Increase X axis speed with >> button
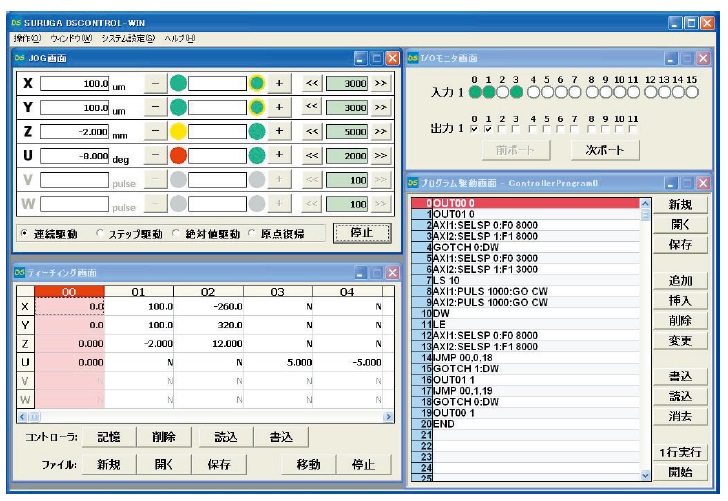This screenshot has width=728, height=501. [x=380, y=83]
